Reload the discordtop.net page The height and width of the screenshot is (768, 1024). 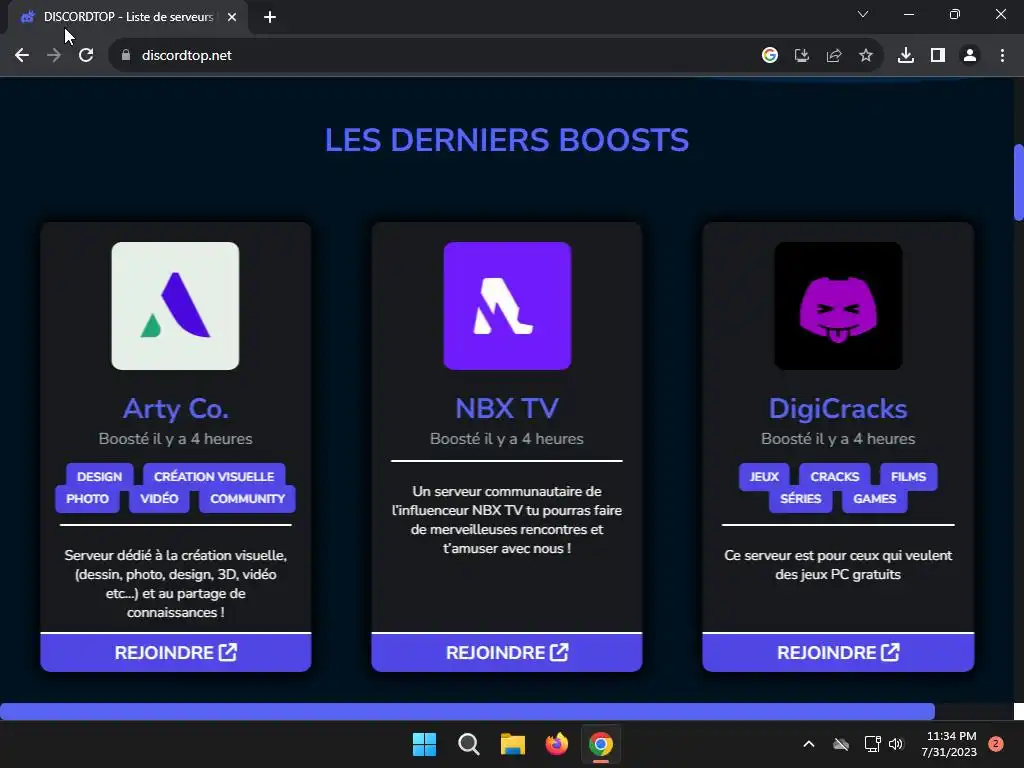(x=86, y=56)
